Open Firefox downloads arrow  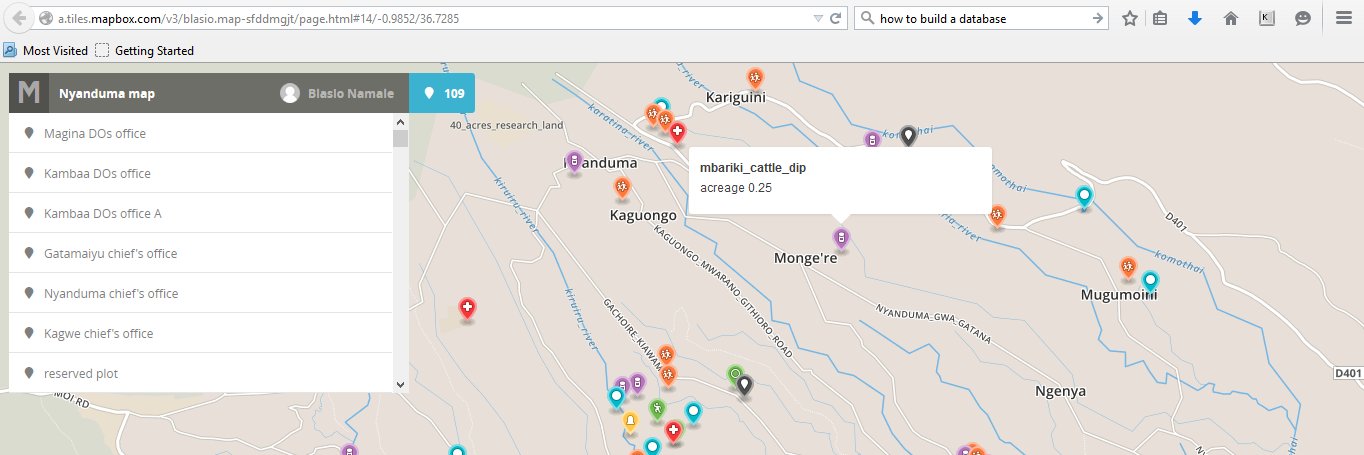[1195, 18]
